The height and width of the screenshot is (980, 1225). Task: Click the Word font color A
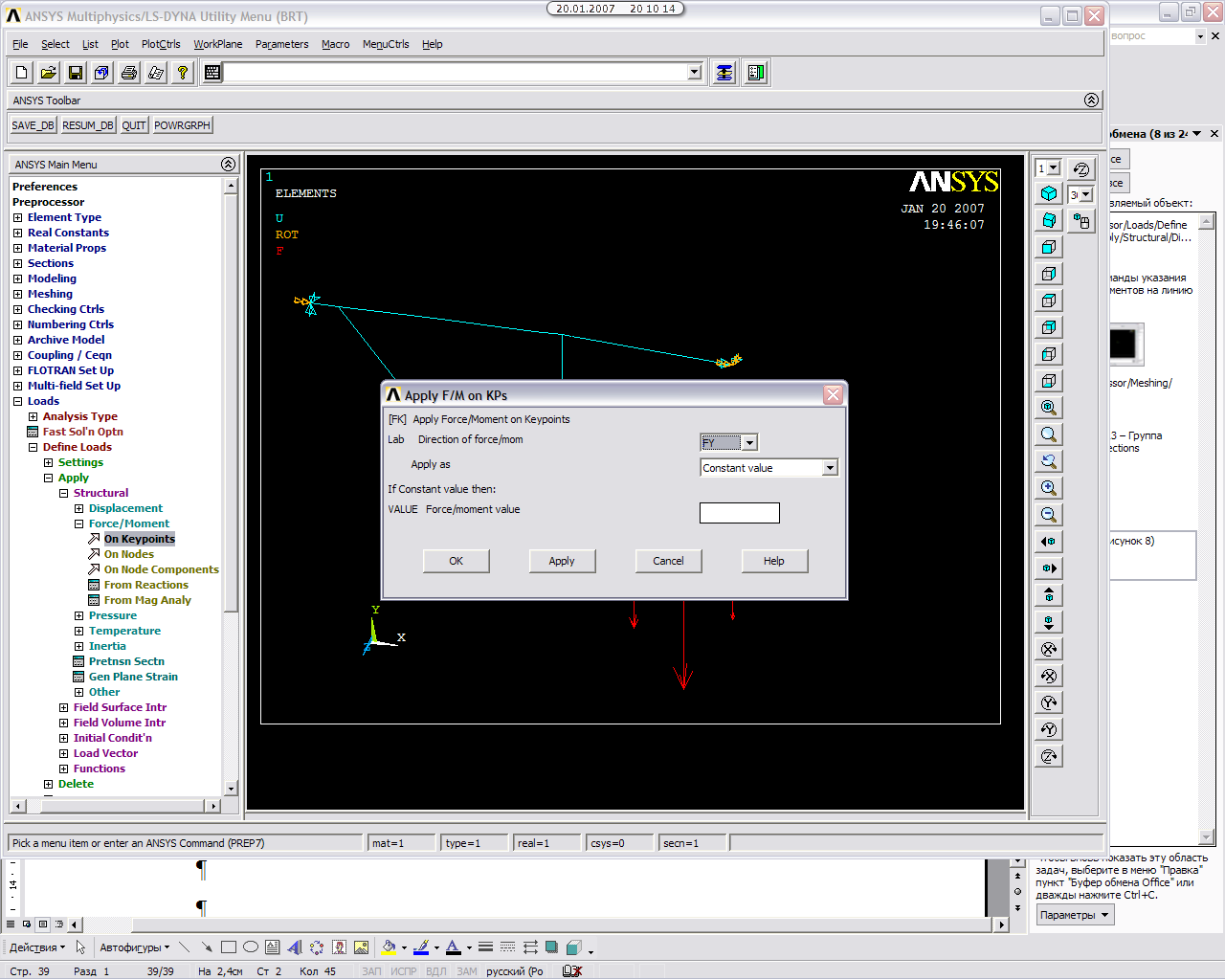pyautogui.click(x=454, y=947)
